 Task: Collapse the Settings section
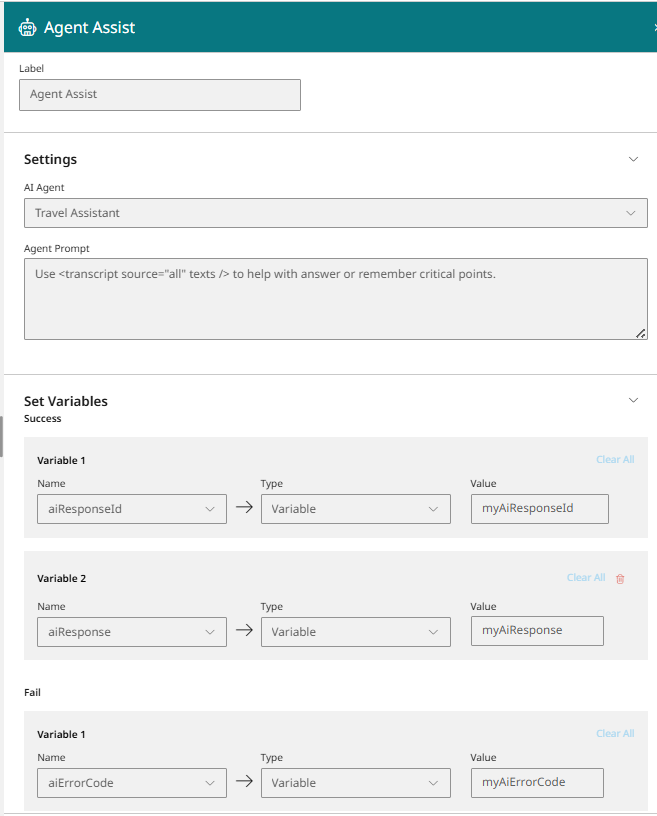click(633, 159)
